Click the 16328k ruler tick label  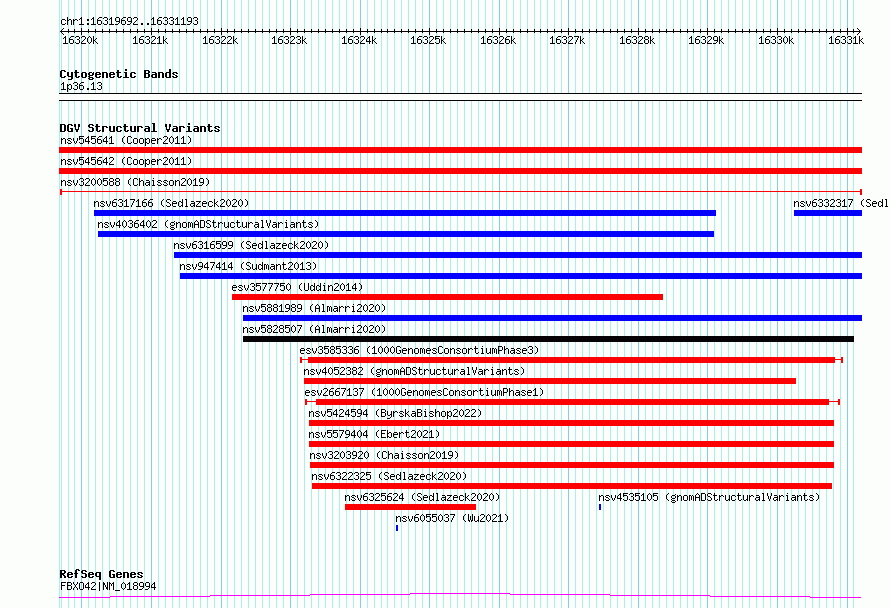coord(637,40)
